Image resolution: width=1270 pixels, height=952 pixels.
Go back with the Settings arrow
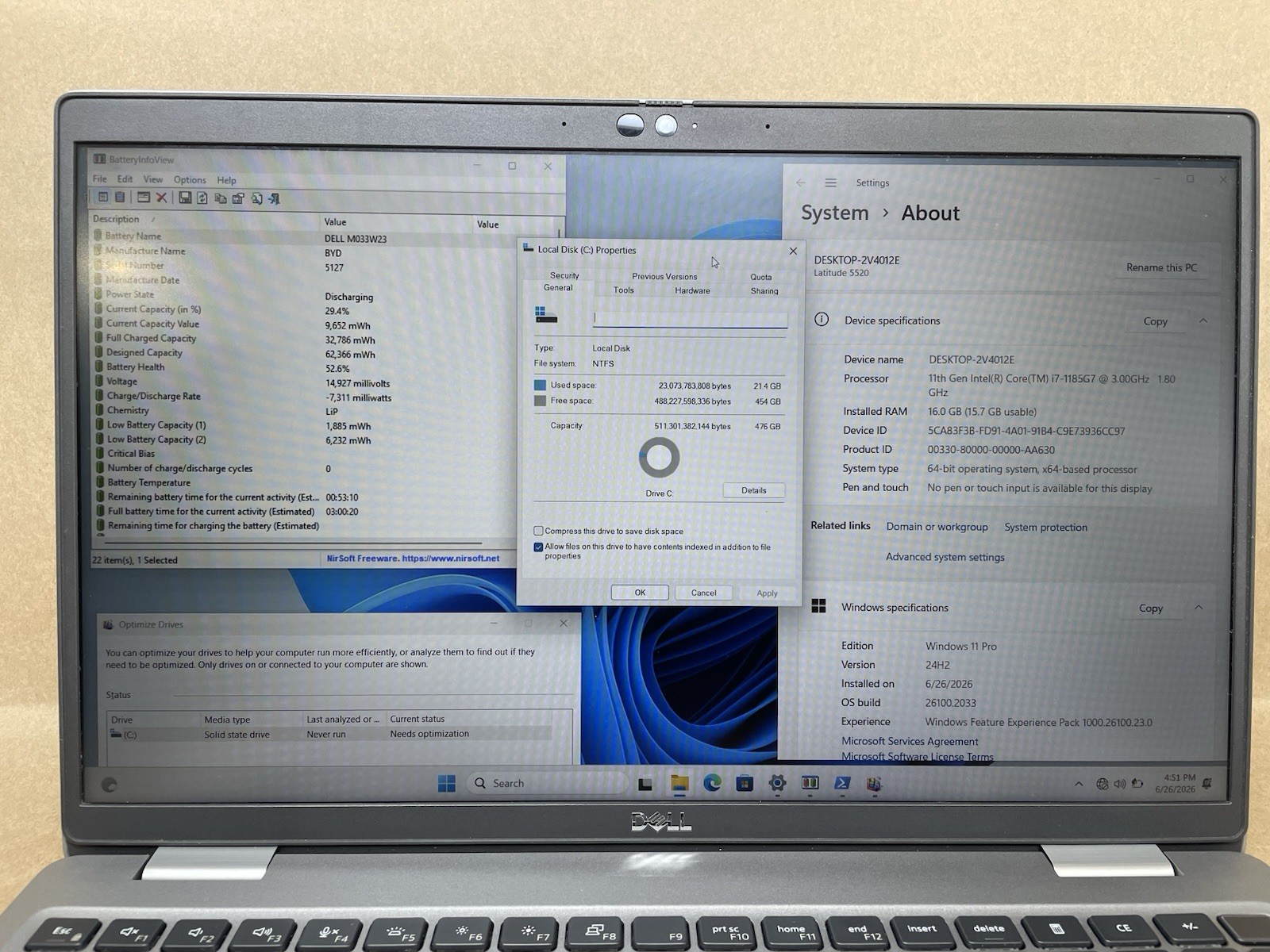coord(800,182)
